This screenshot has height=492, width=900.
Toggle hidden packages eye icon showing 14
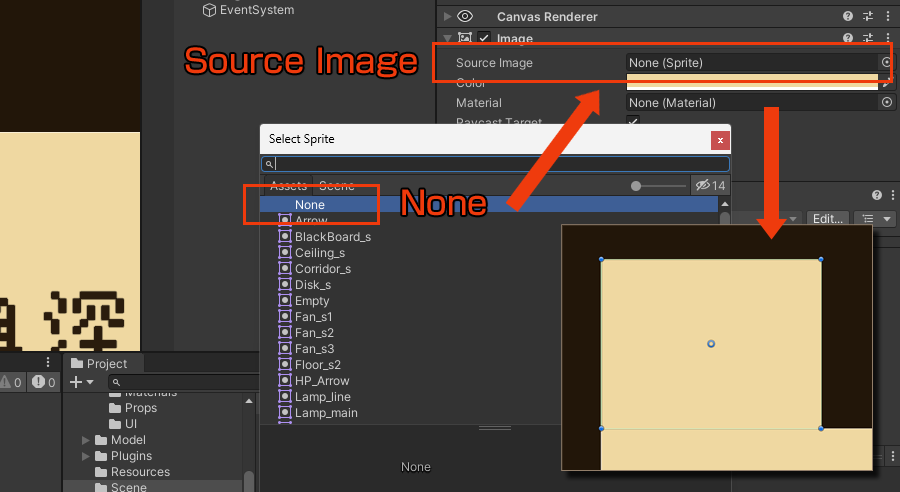tap(710, 185)
